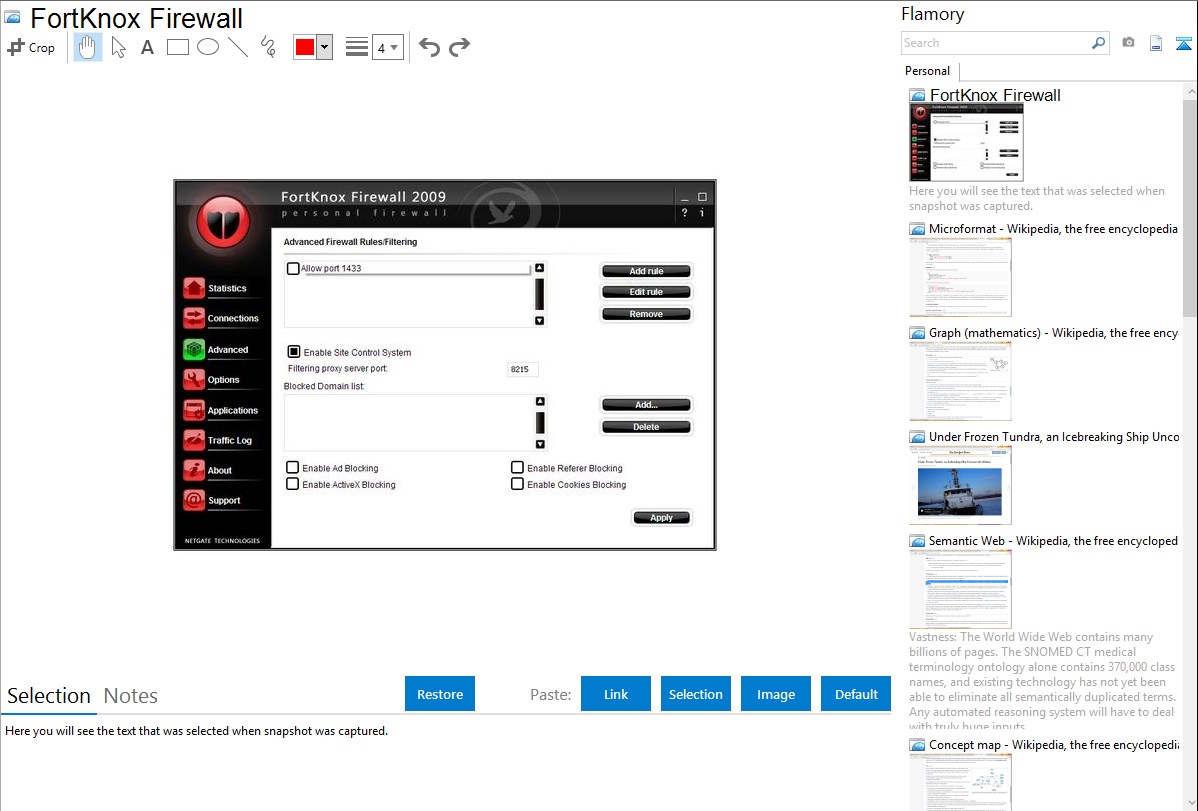Enable ActiveX Blocking checkbox
Viewport: 1198px width, 811px height.
[x=293, y=484]
